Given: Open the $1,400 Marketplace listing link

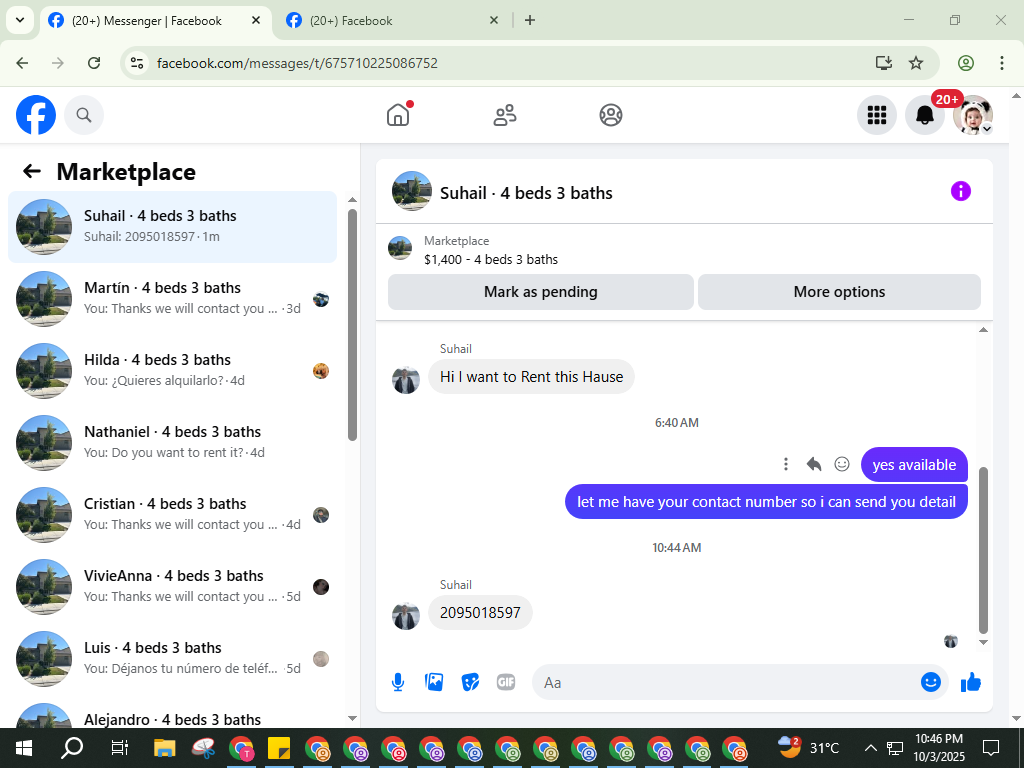Looking at the screenshot, I should tap(491, 259).
